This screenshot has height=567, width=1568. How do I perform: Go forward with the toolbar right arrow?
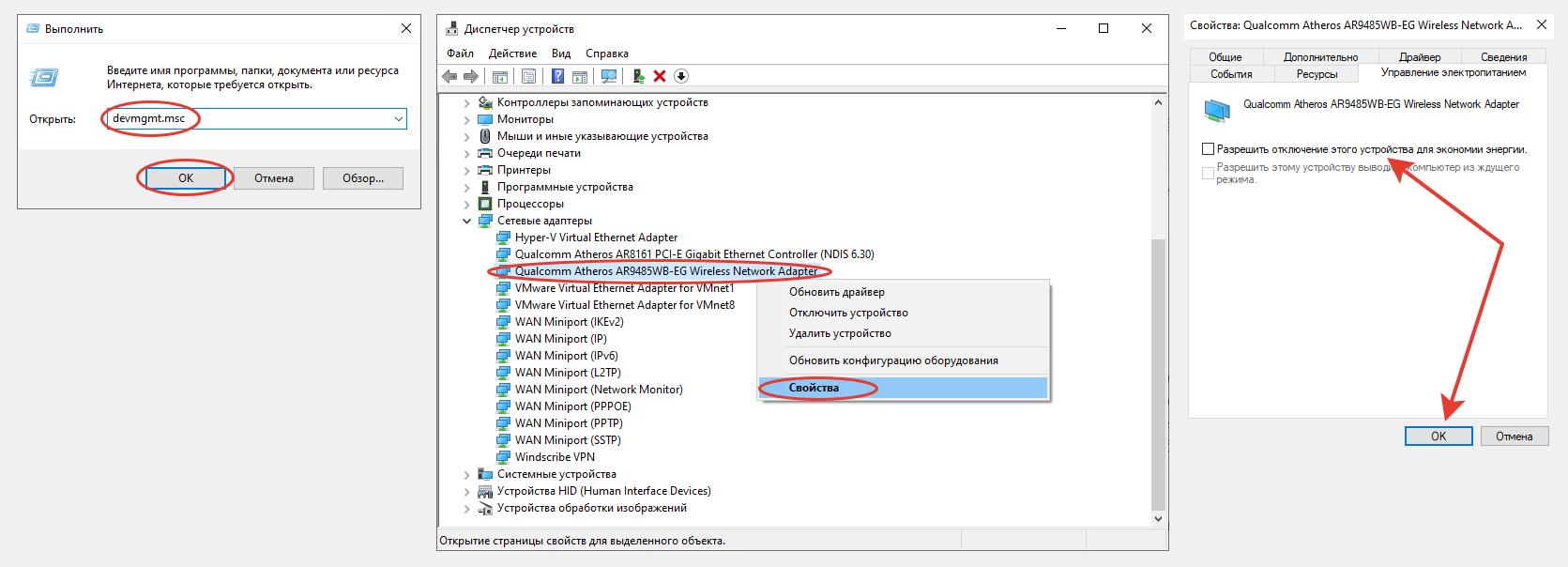470,76
